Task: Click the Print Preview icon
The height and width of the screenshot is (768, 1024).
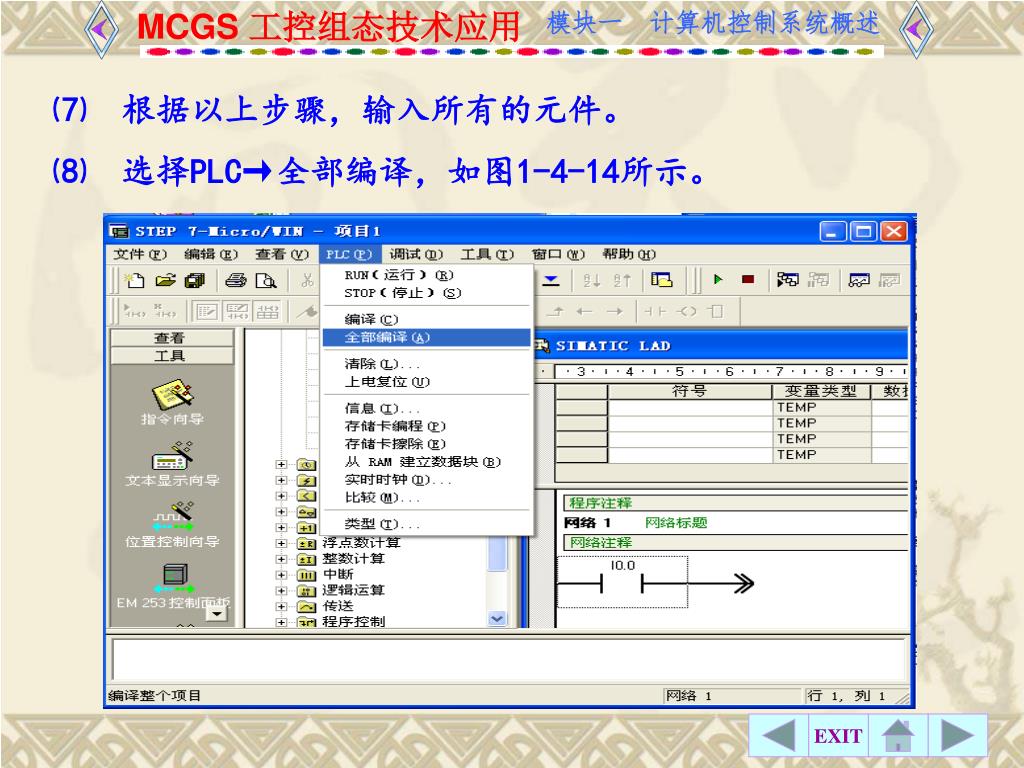Action: 266,281
